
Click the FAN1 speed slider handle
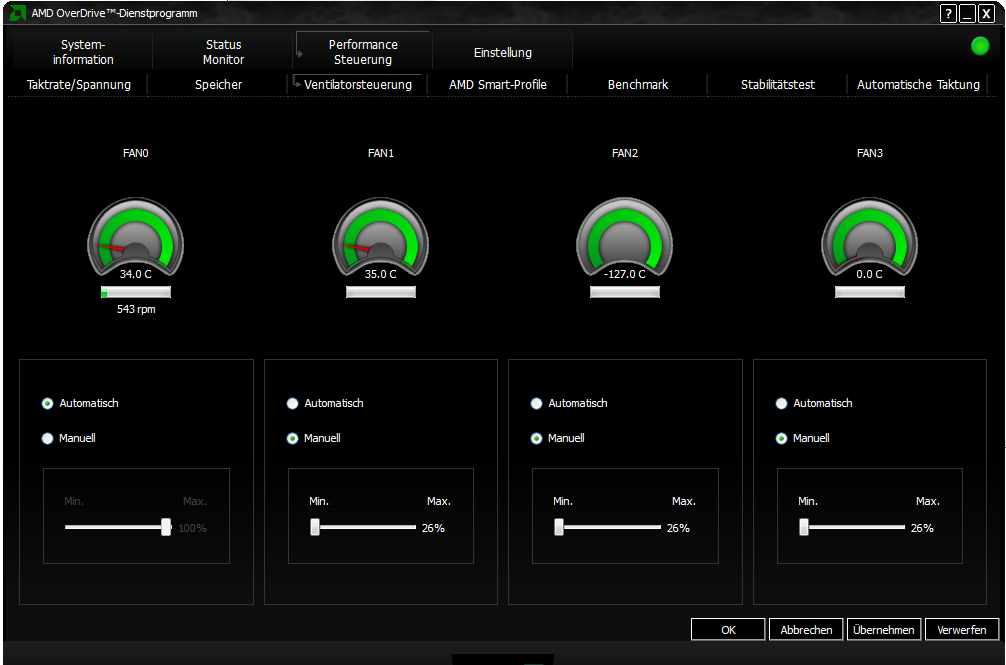(315, 527)
